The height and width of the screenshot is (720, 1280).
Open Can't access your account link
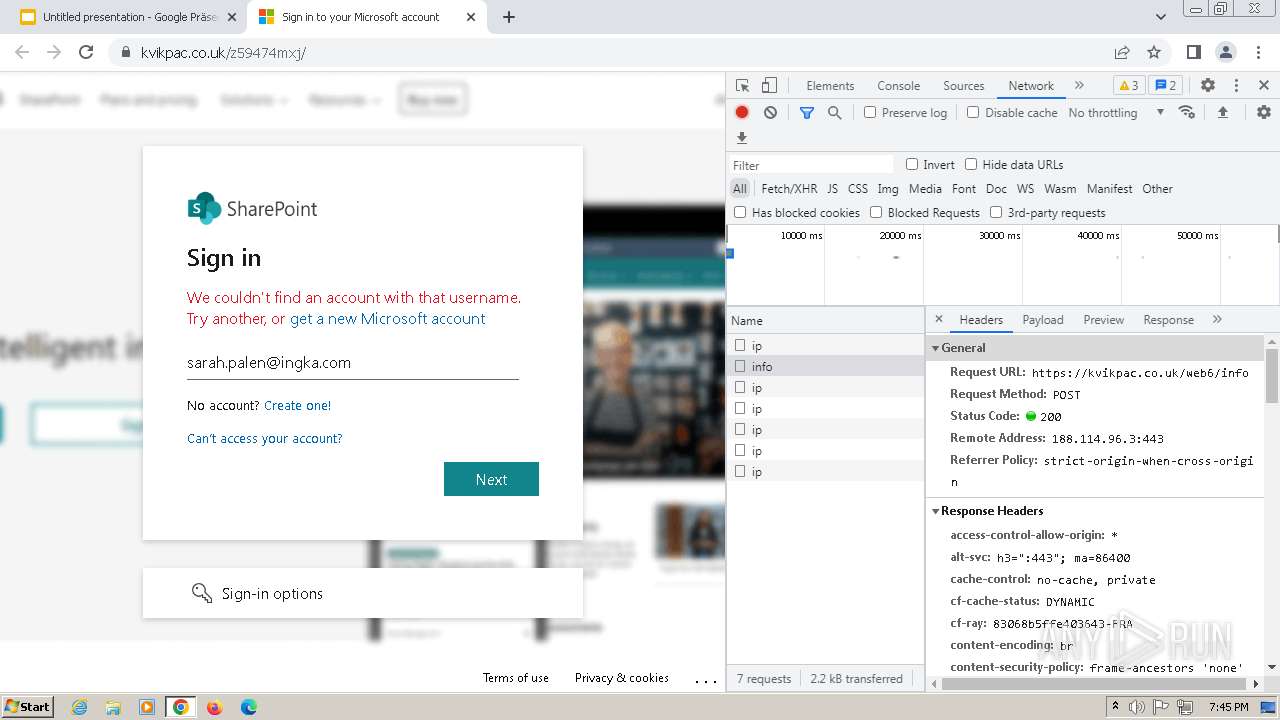[265, 438]
